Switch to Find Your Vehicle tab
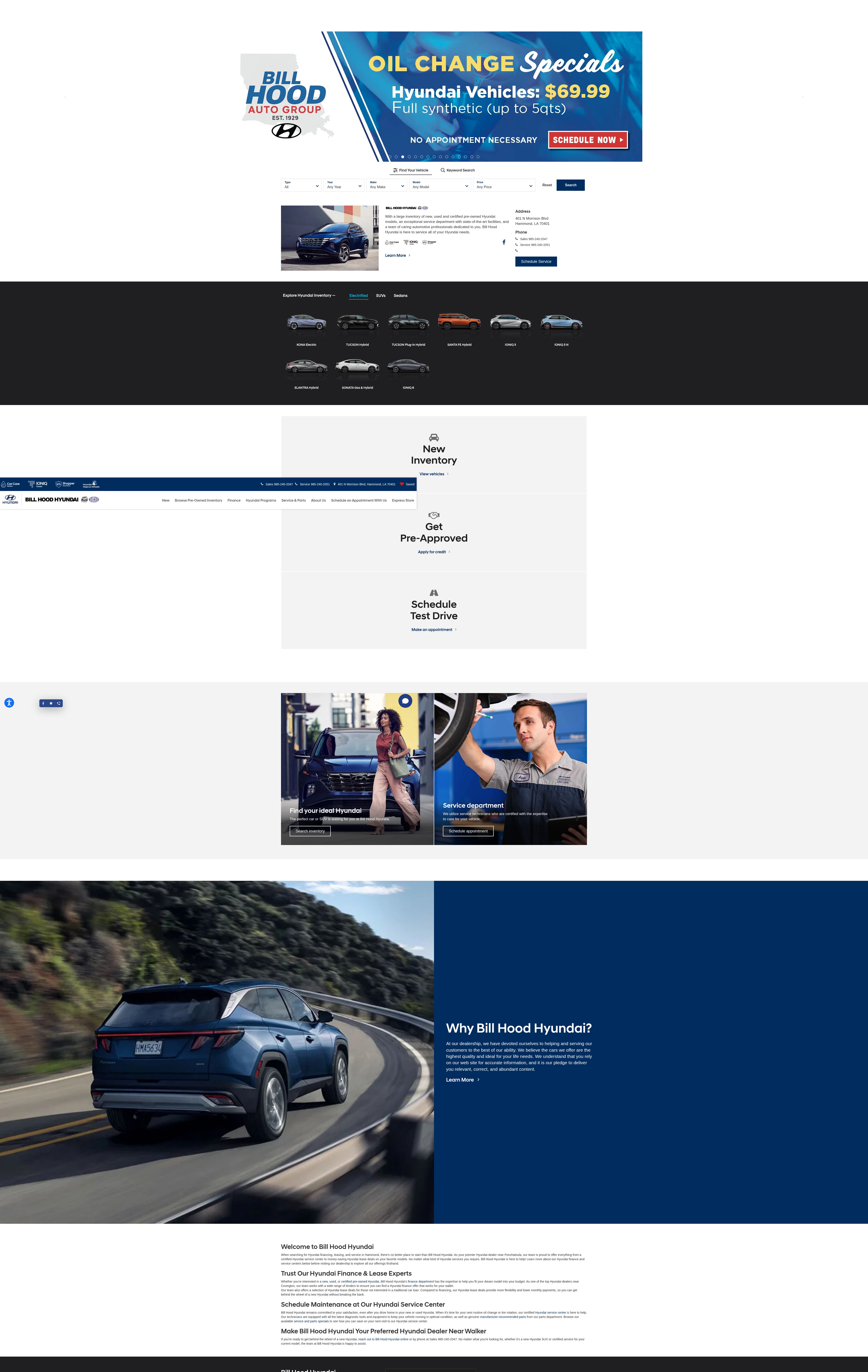Viewport: 868px width, 1372px height. tap(411, 170)
